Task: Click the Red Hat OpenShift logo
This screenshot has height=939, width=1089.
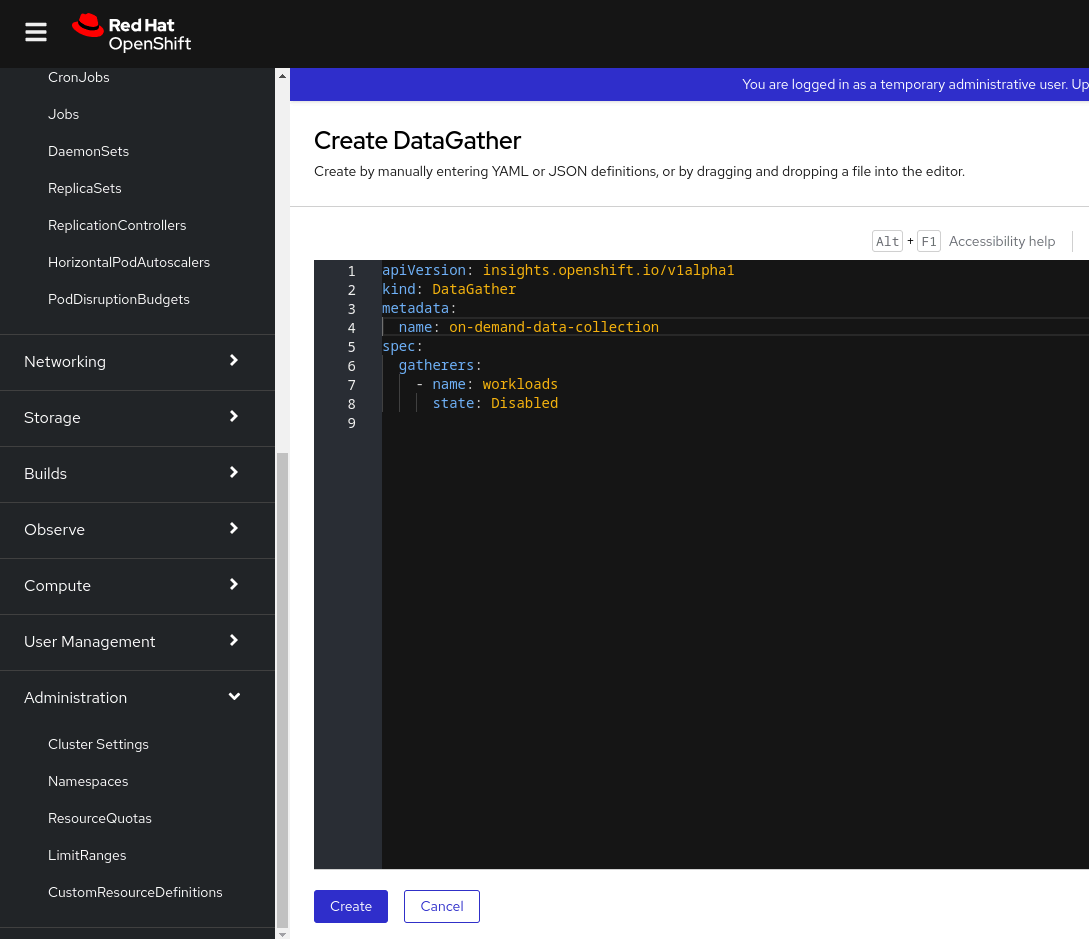Action: (x=131, y=33)
